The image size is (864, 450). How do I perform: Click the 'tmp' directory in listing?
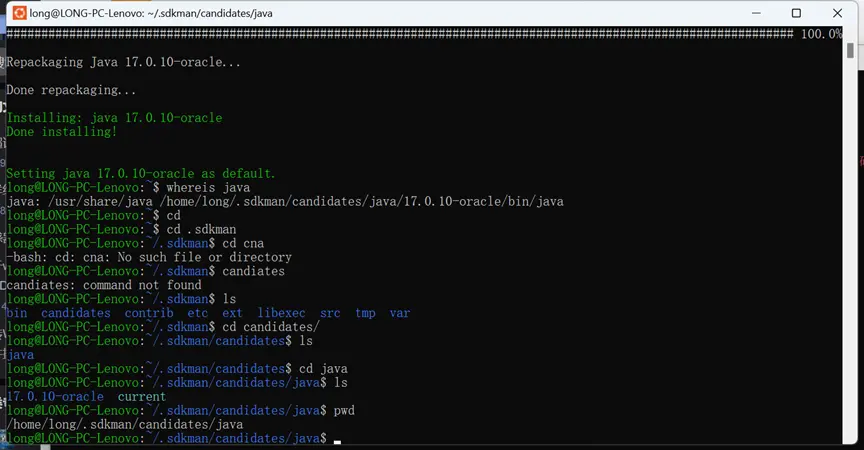click(x=365, y=313)
